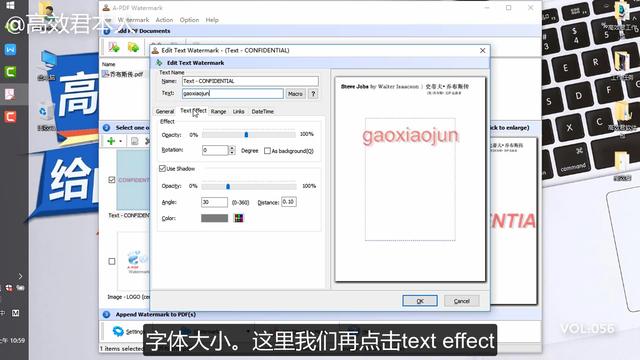Click the question mark help button
The height and width of the screenshot is (360, 640).
pos(313,94)
